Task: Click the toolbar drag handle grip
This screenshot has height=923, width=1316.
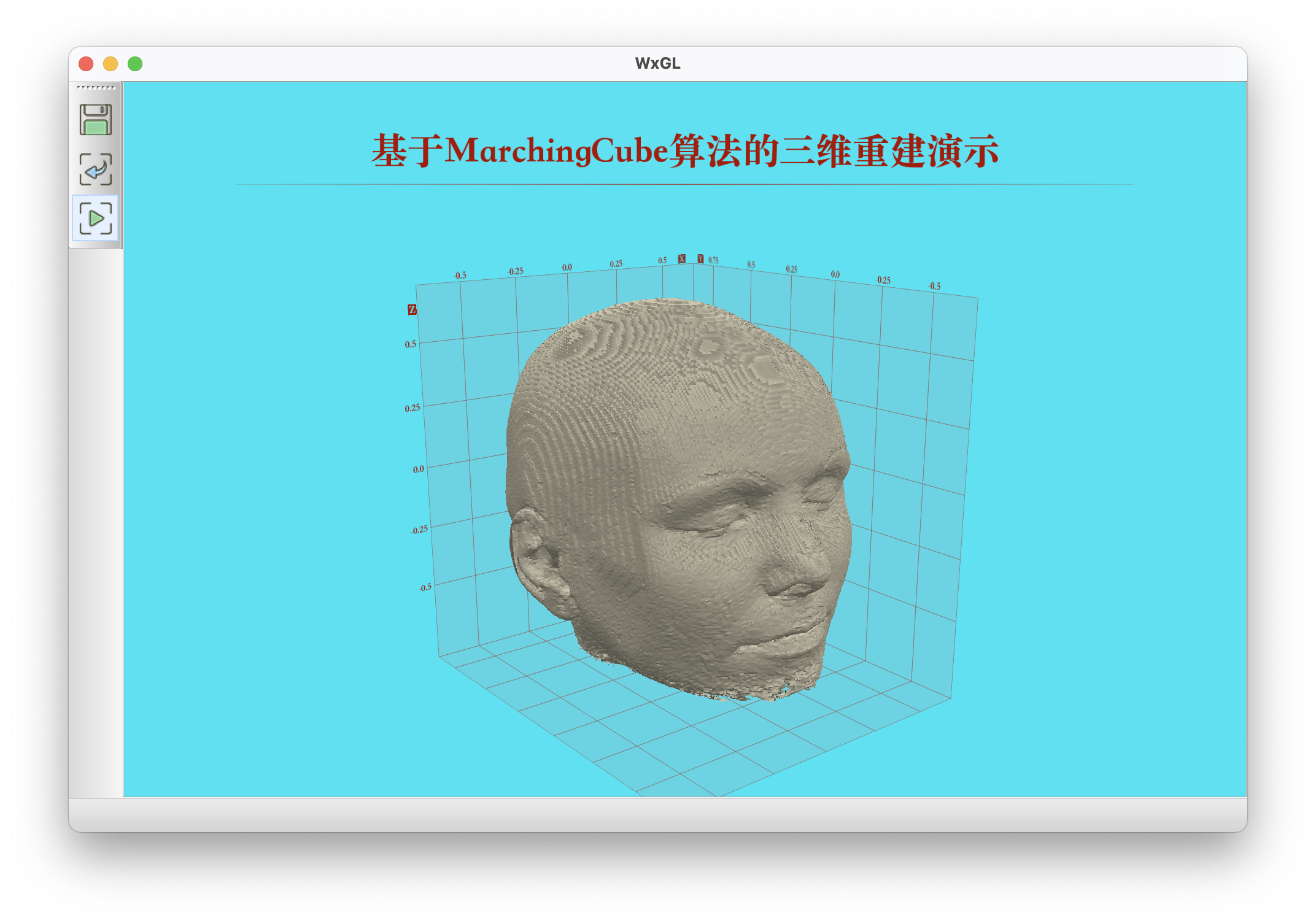Action: click(x=96, y=88)
